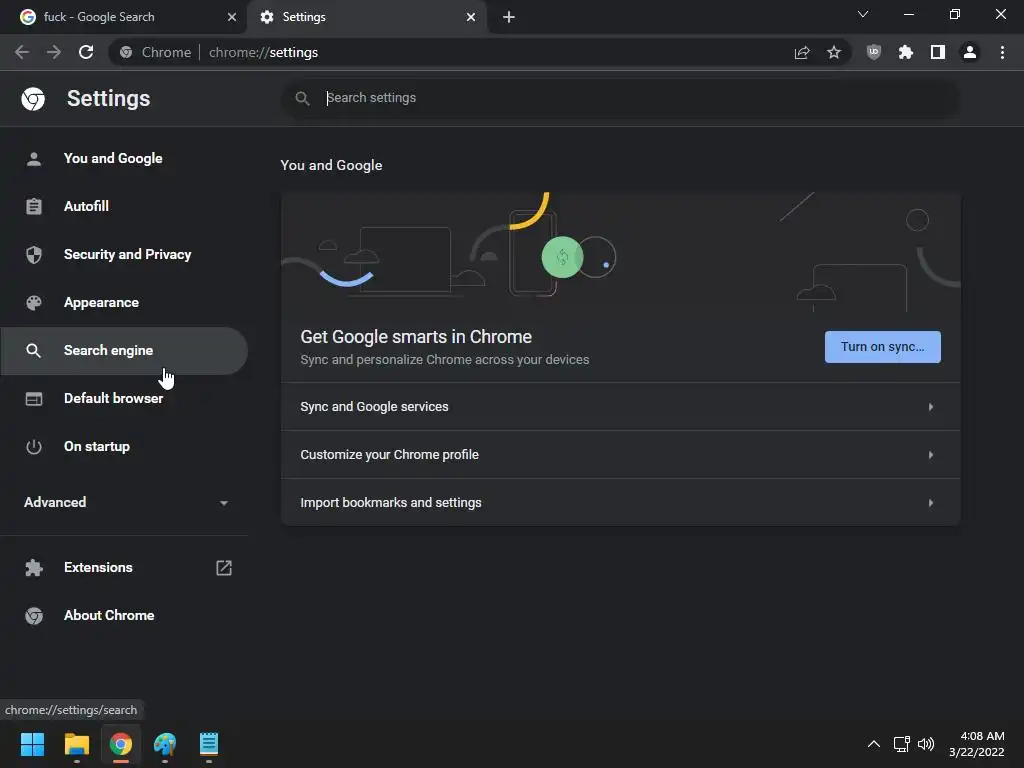1024x768 pixels.
Task: Focus the Search settings field
Action: pyautogui.click(x=620, y=99)
